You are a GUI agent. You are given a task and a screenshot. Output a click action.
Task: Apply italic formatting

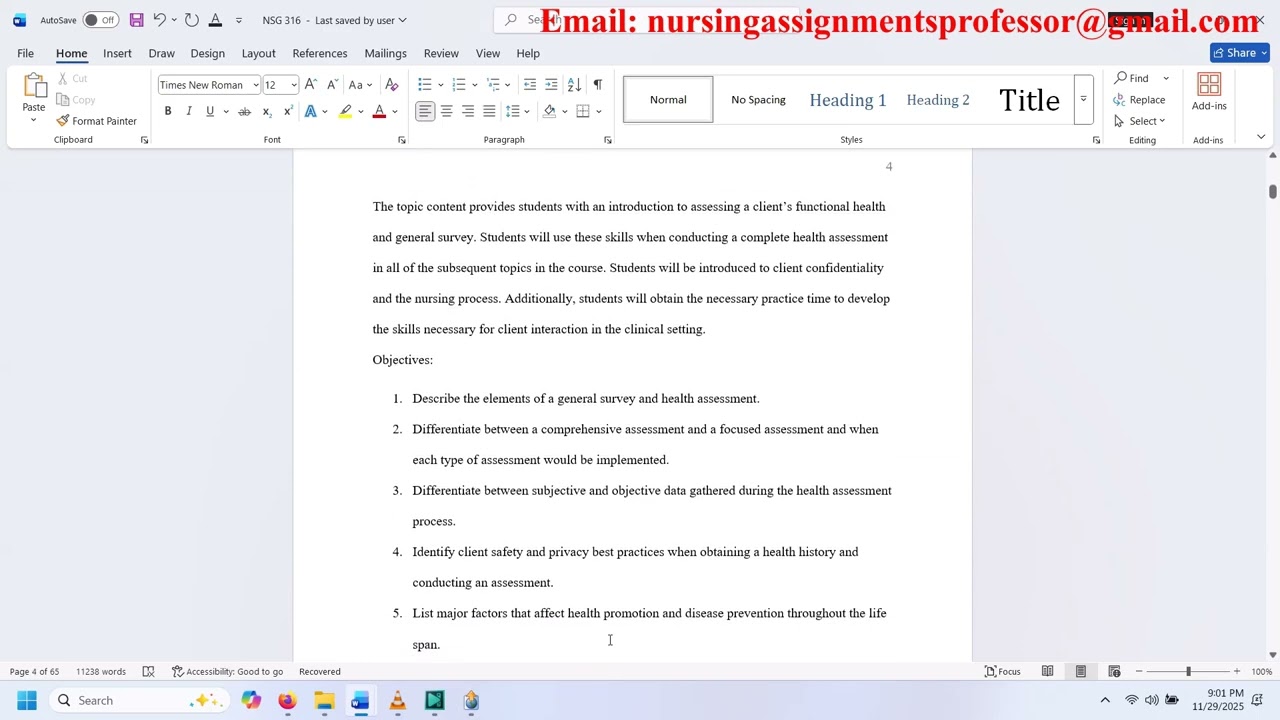pyautogui.click(x=189, y=111)
